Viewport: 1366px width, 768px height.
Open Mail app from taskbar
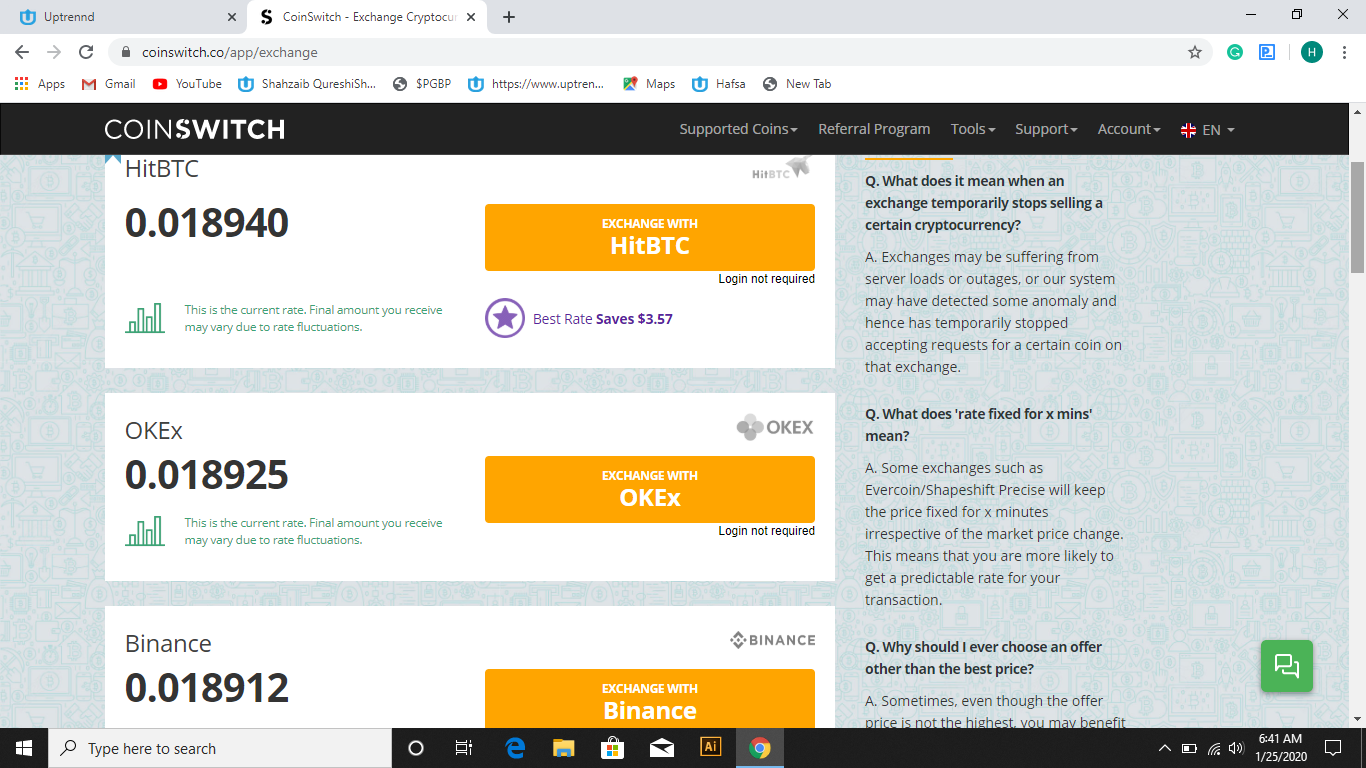pos(661,748)
